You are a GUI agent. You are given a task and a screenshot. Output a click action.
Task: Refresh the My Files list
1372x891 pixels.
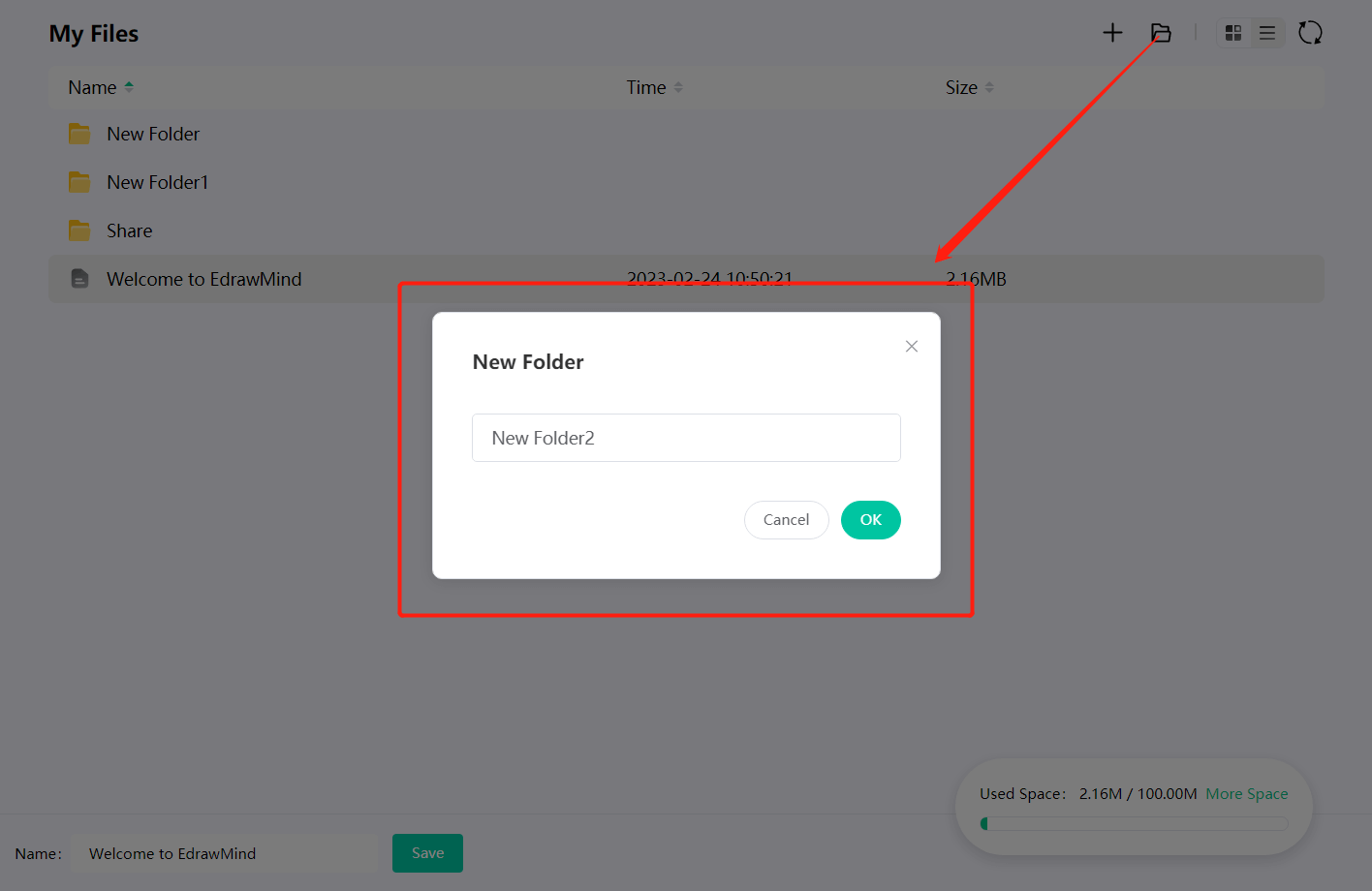1310,33
